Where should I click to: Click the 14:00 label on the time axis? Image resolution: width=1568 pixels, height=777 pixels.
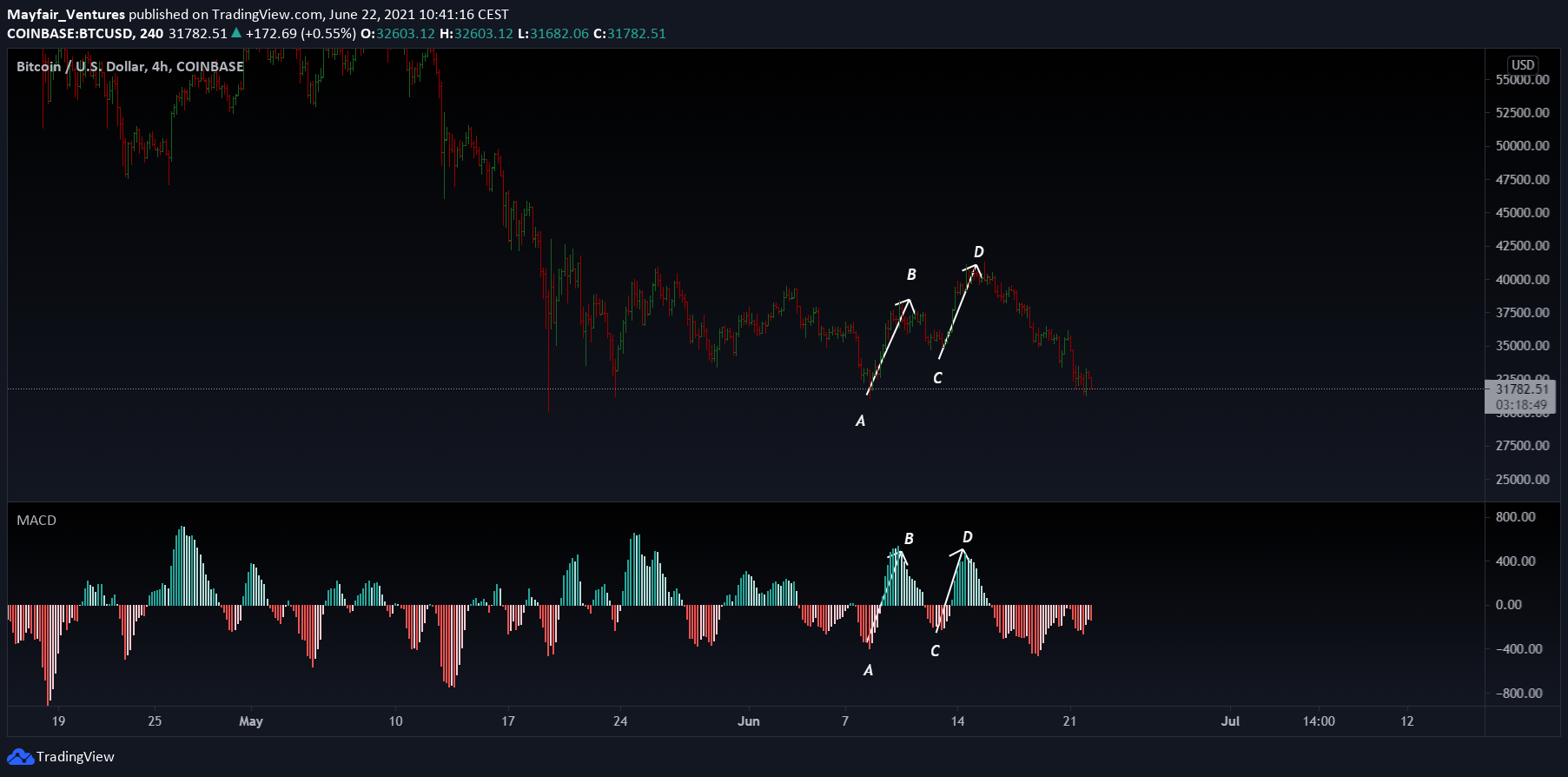1319,721
